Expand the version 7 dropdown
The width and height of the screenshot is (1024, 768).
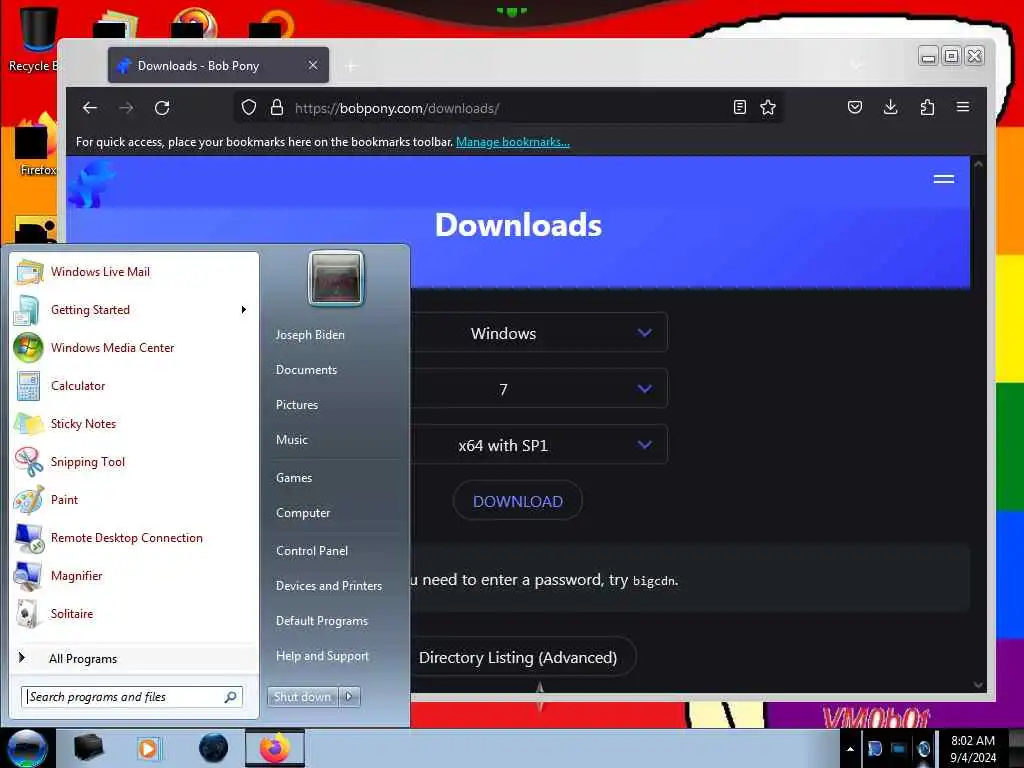pyautogui.click(x=539, y=389)
